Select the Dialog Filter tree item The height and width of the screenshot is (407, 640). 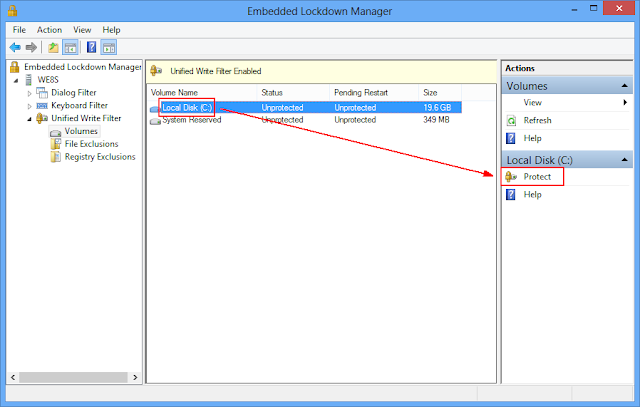point(73,93)
